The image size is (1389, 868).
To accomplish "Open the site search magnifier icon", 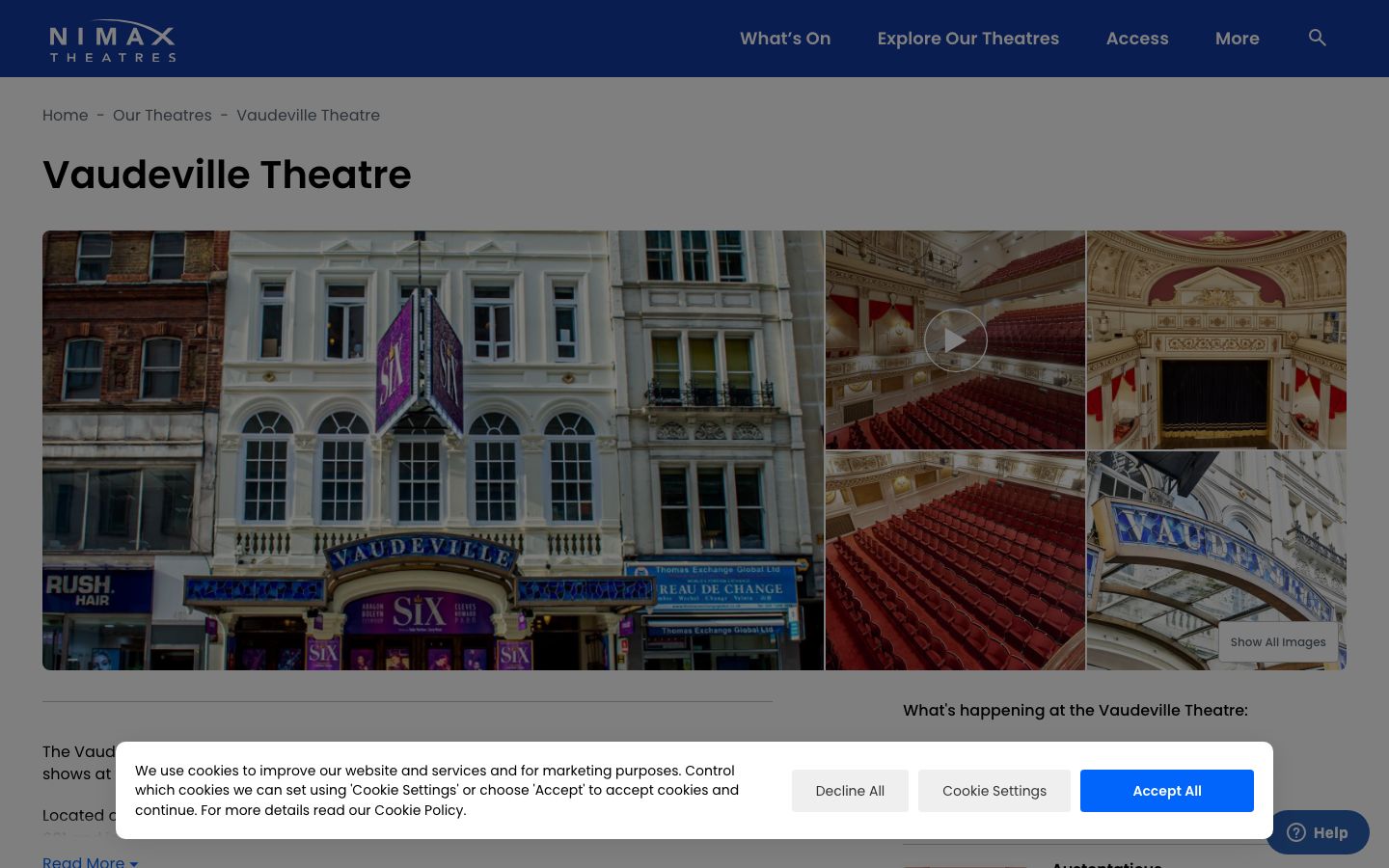I will (x=1318, y=38).
